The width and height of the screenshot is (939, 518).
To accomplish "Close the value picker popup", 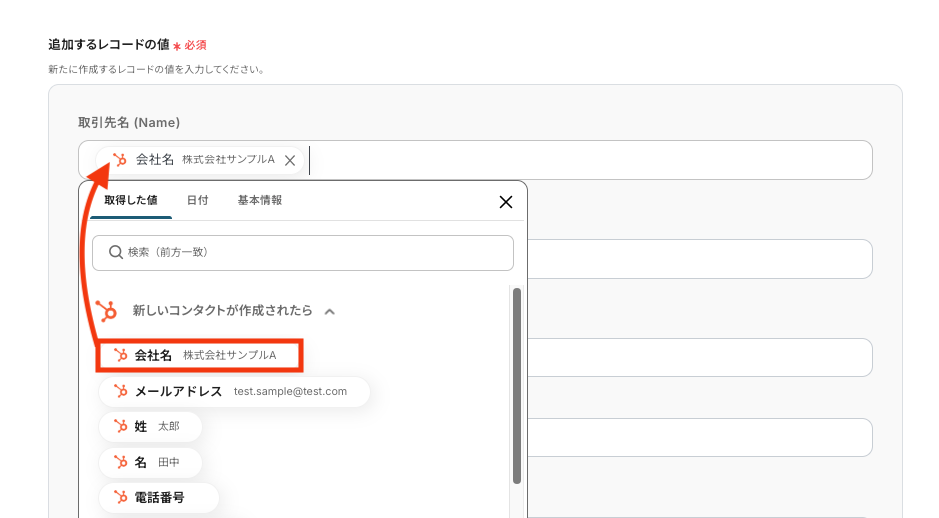I will (x=505, y=202).
